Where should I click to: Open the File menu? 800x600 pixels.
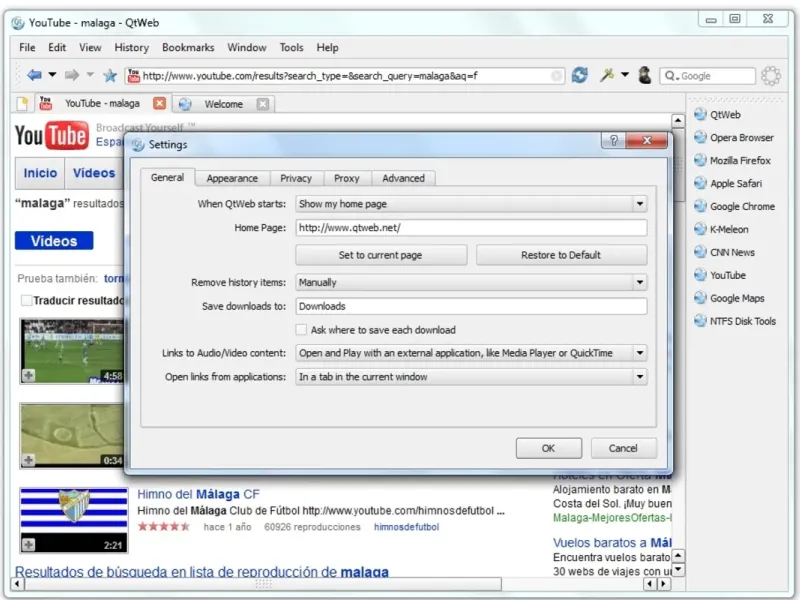(27, 47)
